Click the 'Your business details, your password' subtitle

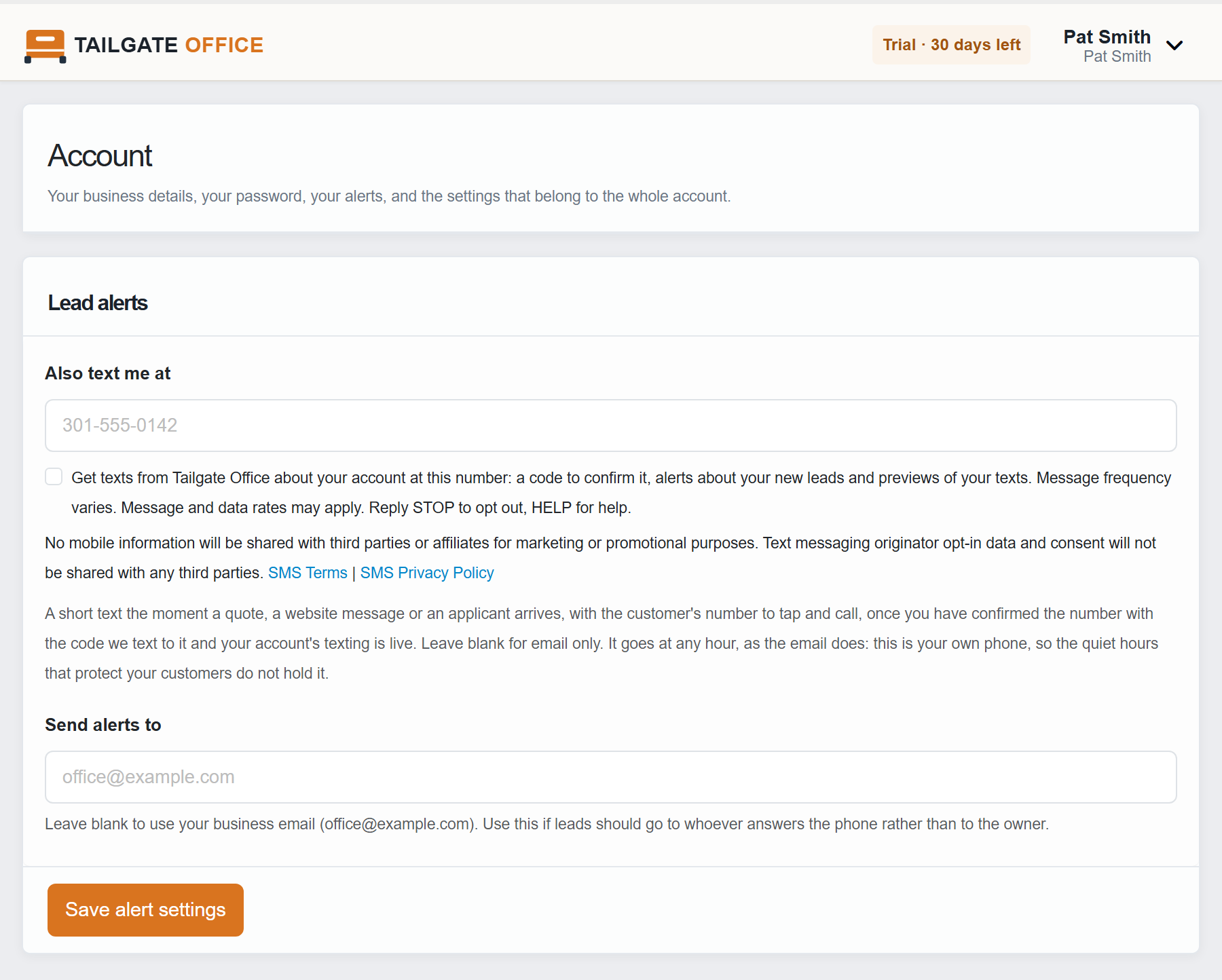389,196
